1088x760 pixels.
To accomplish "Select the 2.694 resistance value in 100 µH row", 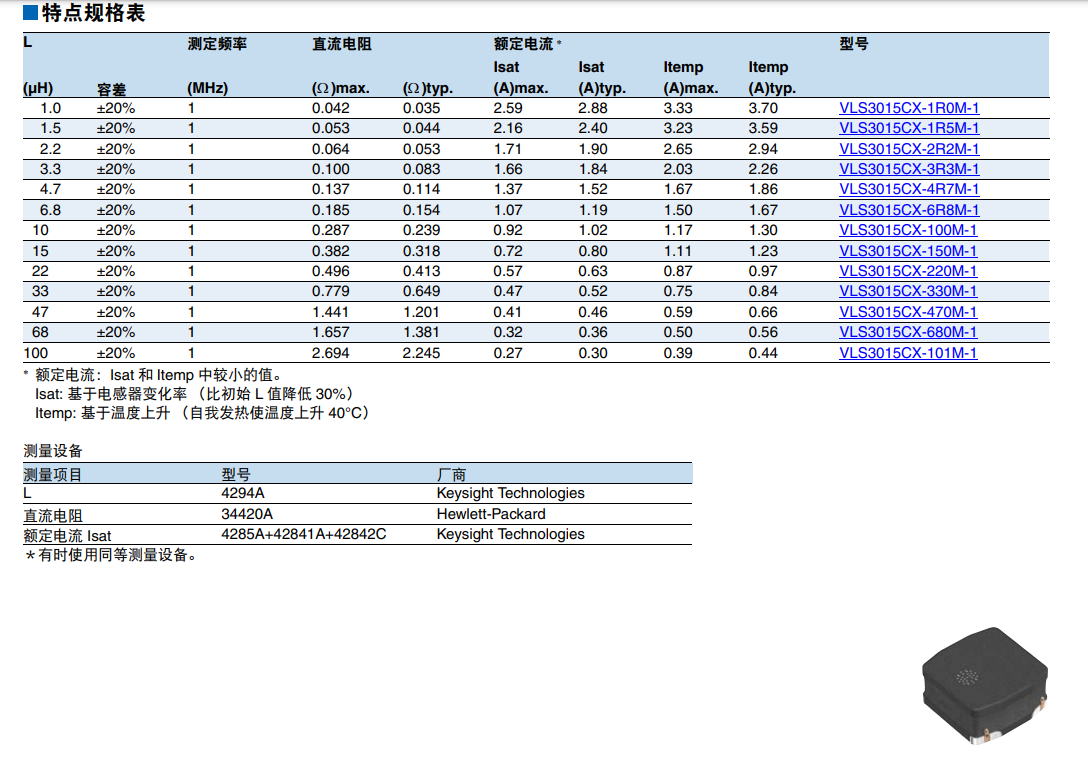I will [x=331, y=353].
